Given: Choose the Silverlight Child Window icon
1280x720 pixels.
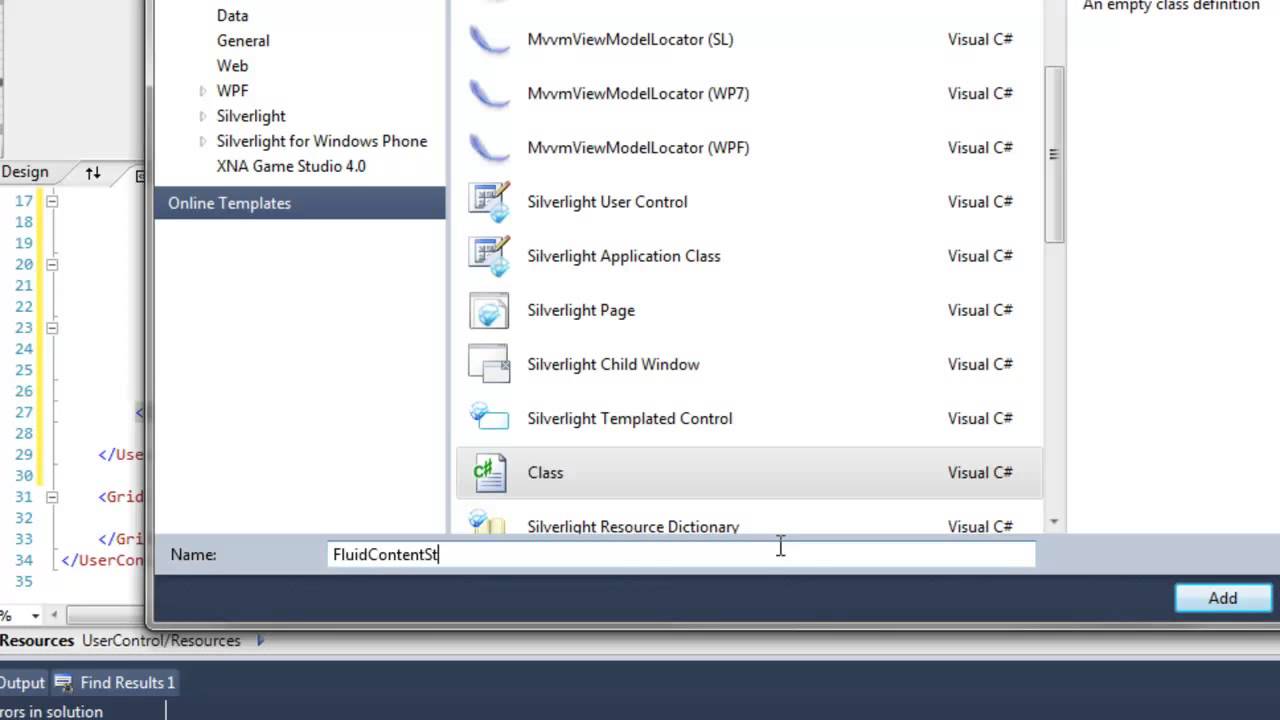Looking at the screenshot, I should (x=490, y=364).
